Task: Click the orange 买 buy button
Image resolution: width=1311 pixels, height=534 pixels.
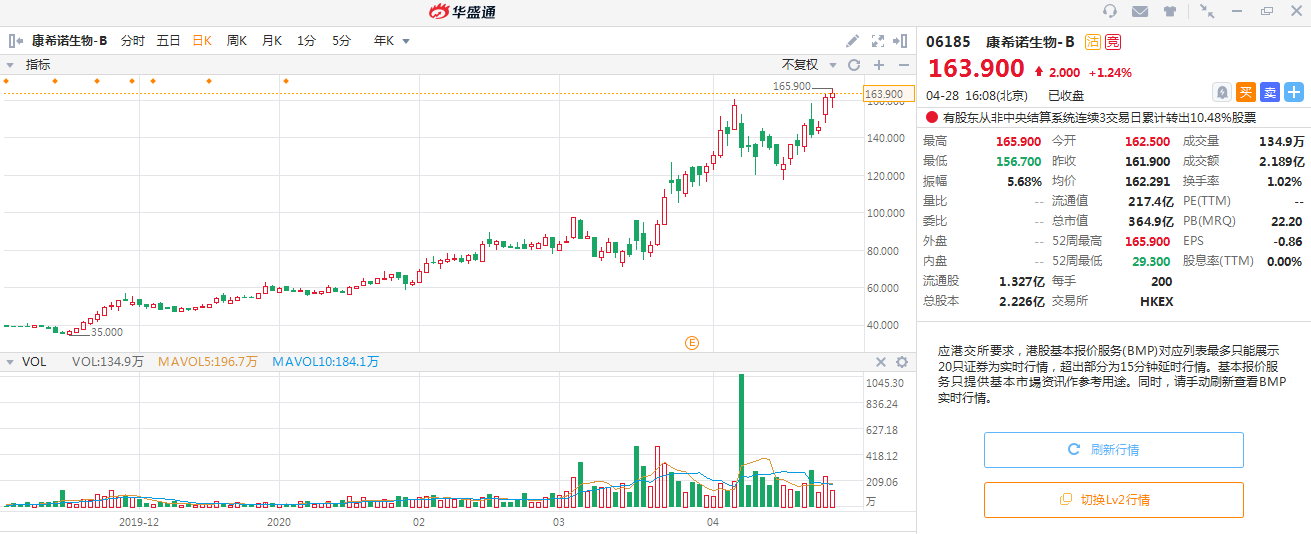Action: tap(1246, 92)
